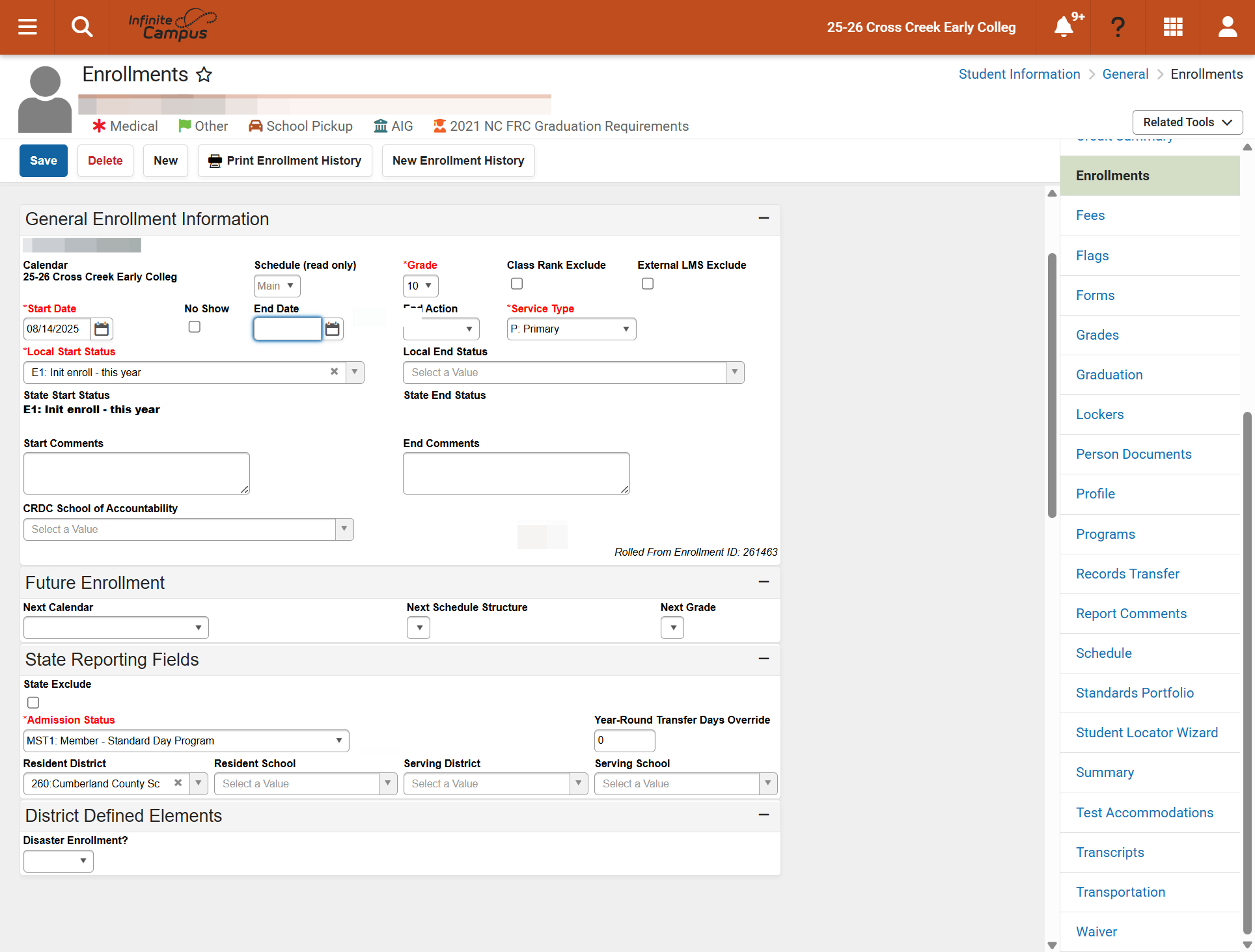
Task: Enable the State Exclude checkbox
Action: (x=33, y=703)
